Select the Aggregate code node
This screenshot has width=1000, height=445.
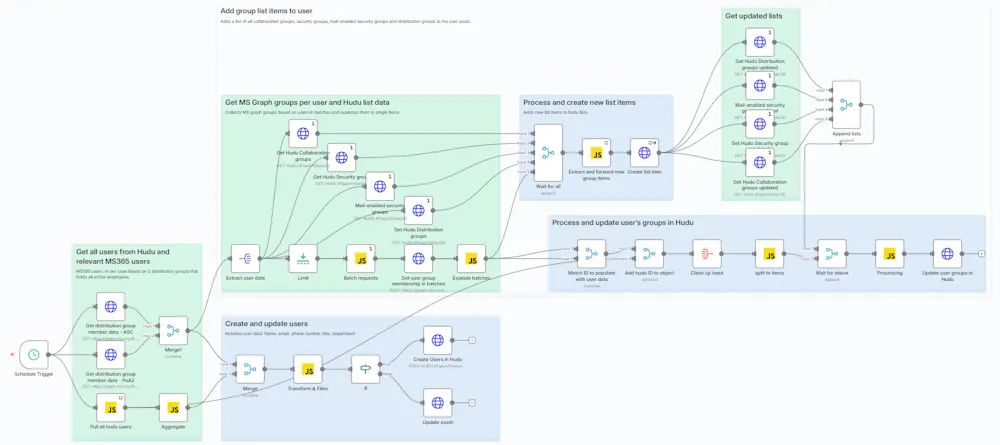coord(173,408)
